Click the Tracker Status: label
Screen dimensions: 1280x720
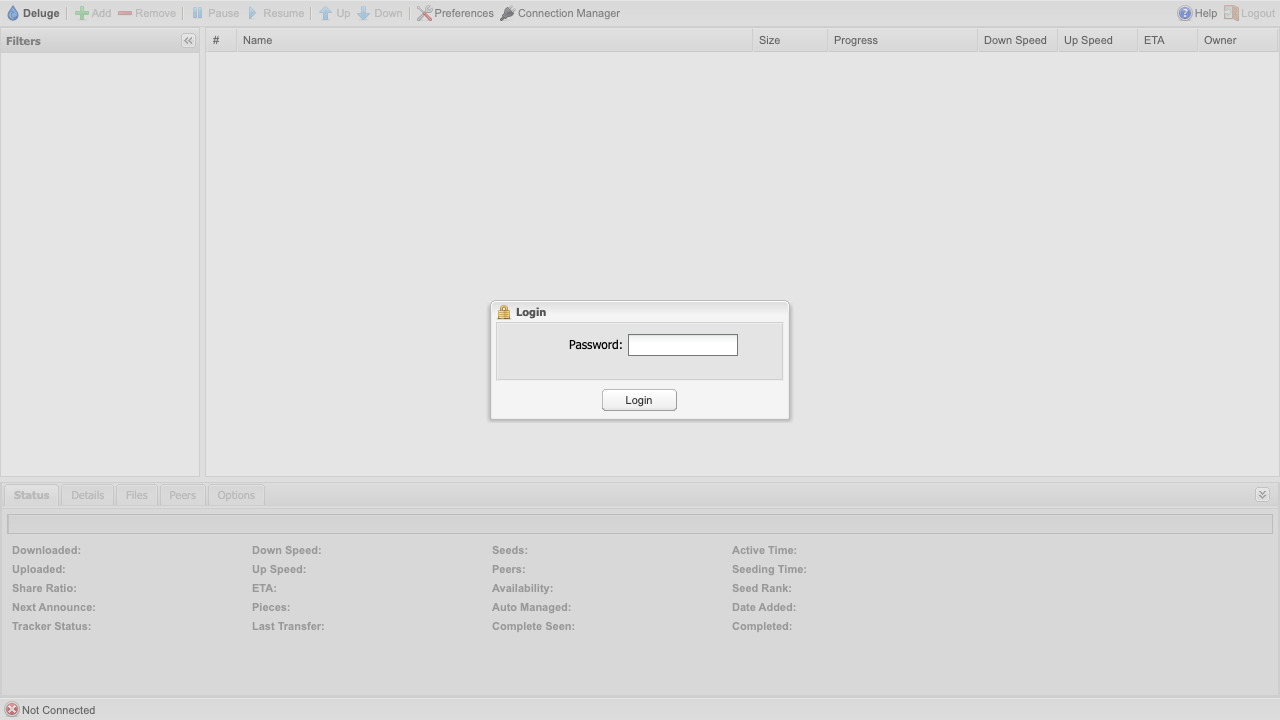[51, 626]
